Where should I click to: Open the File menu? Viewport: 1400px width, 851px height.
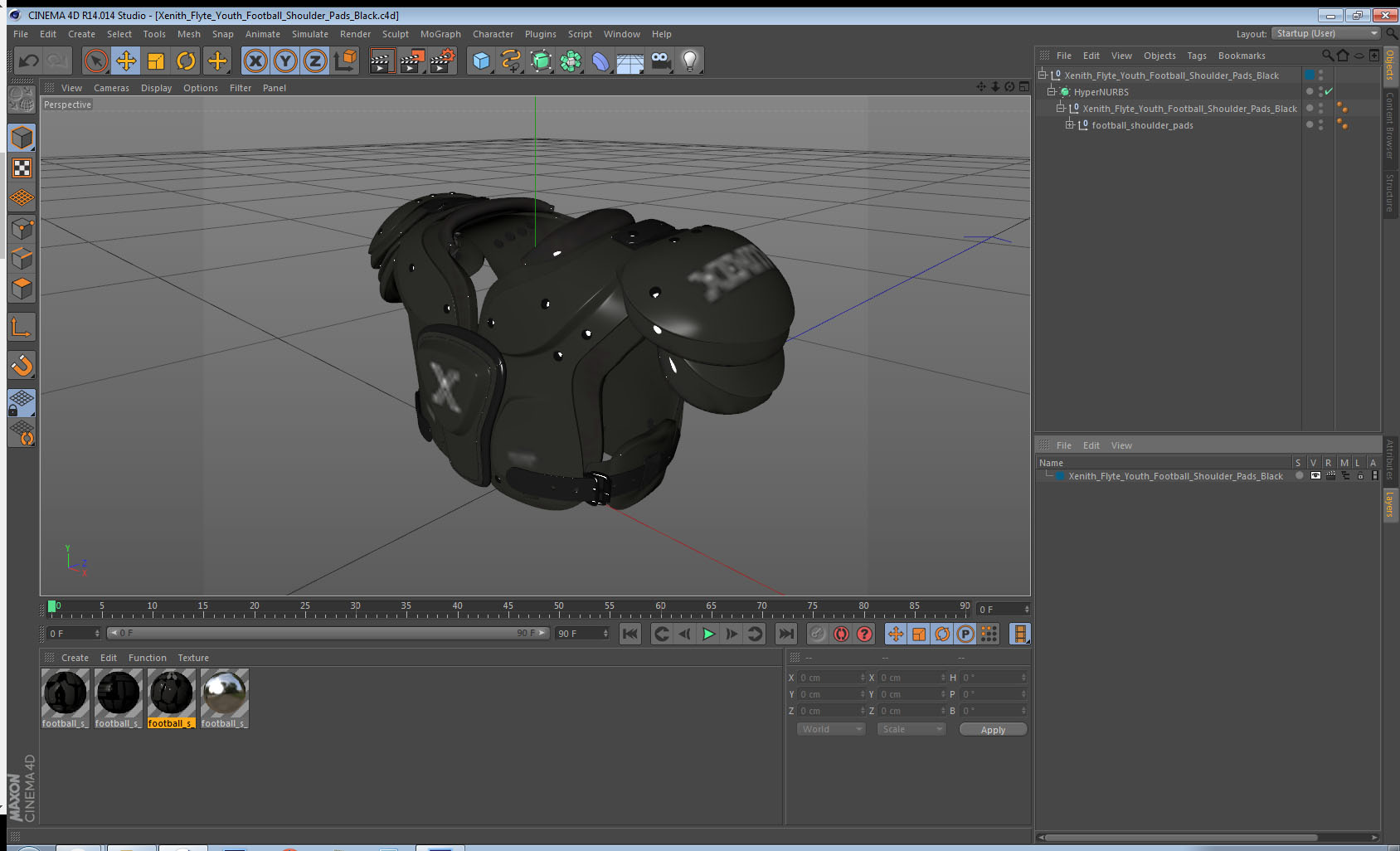[x=21, y=34]
